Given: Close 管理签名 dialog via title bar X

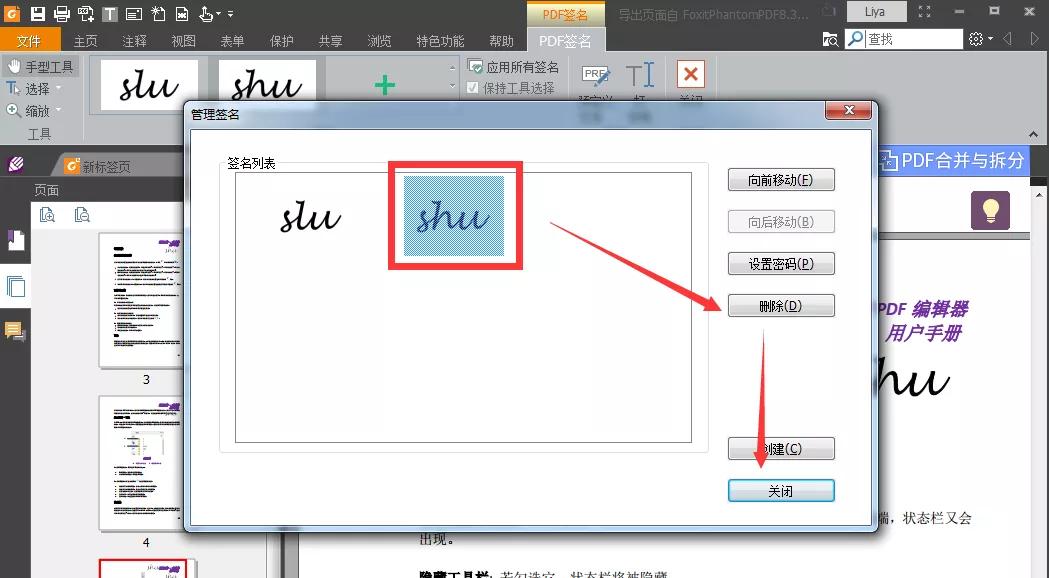Looking at the screenshot, I should pyautogui.click(x=849, y=110).
